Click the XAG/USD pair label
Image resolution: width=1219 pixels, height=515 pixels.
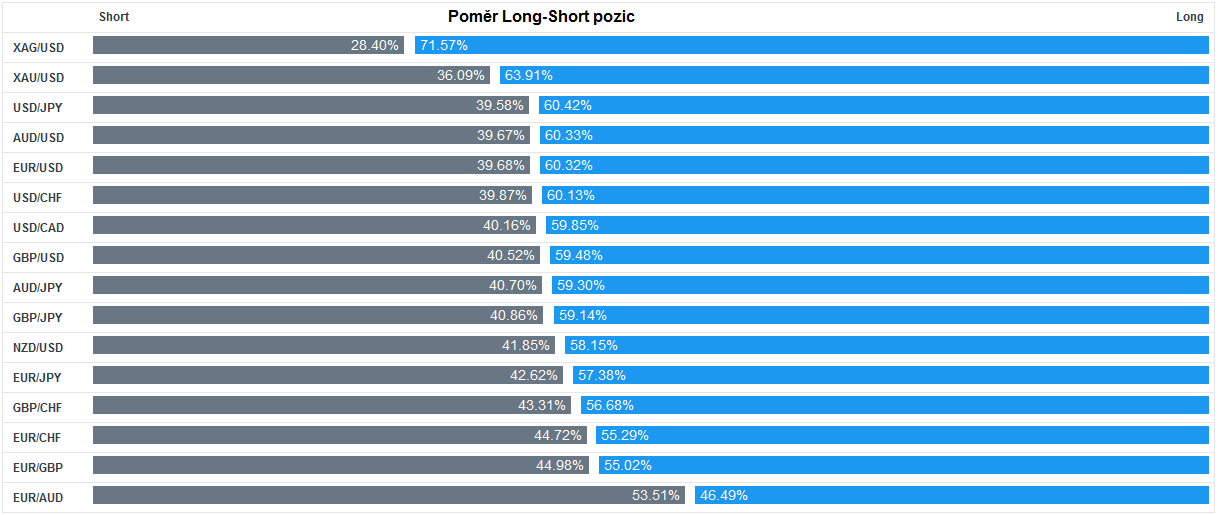[38, 47]
